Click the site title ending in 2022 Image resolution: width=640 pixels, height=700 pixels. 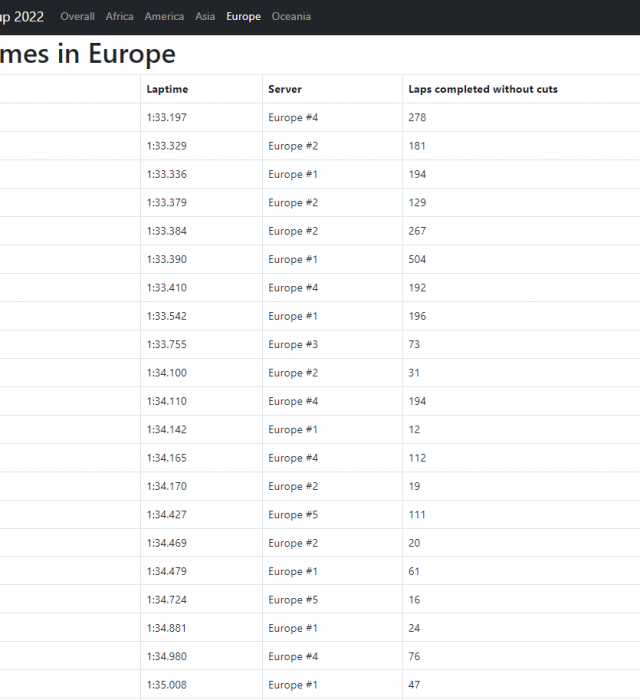(22, 17)
